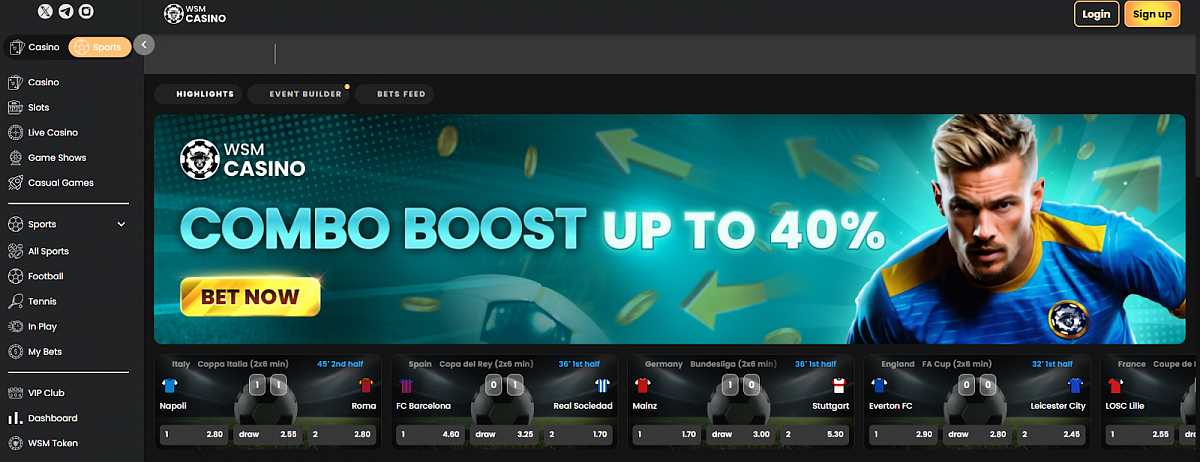Click the Bet Now banner button
The width and height of the screenshot is (1200, 462).
[250, 297]
